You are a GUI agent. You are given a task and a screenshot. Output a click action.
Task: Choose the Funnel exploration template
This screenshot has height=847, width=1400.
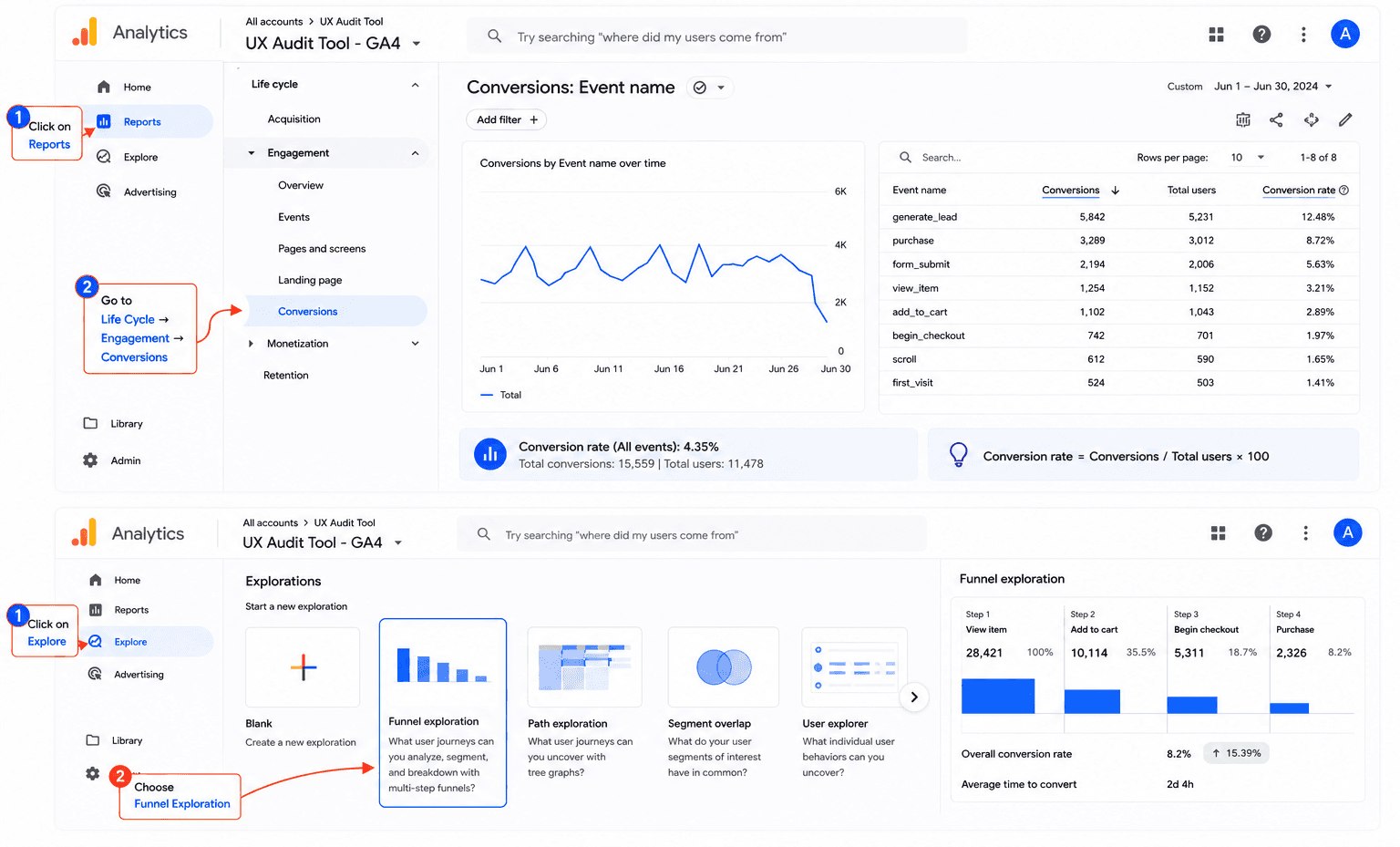[x=443, y=713]
